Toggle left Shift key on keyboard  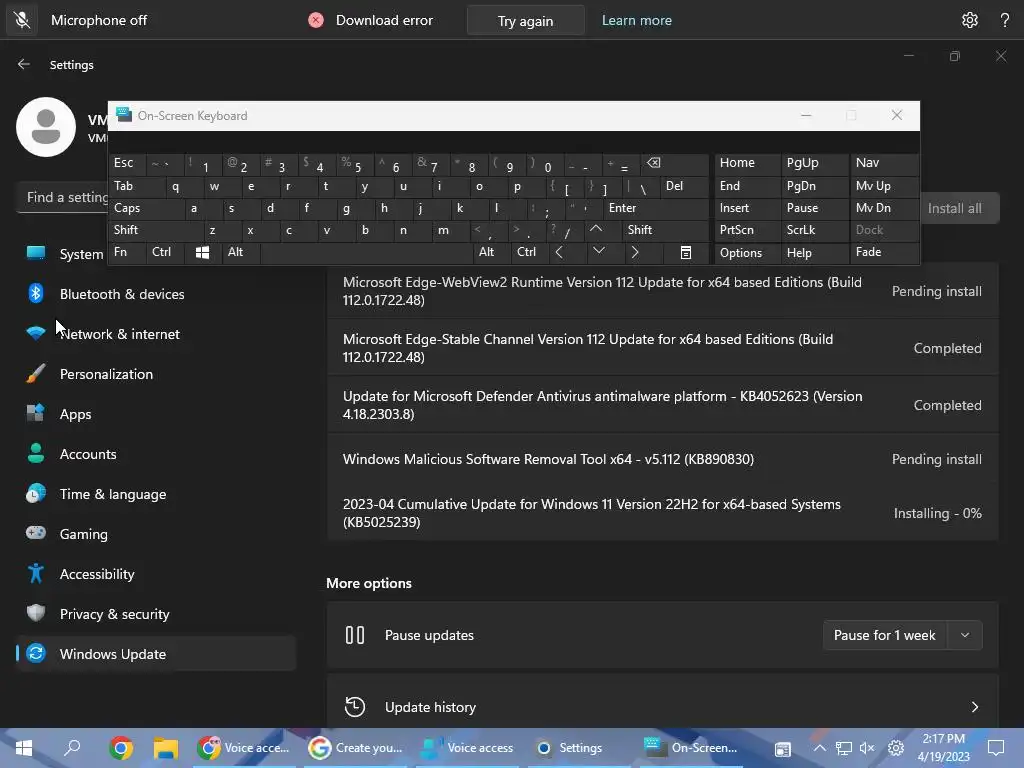click(x=155, y=230)
